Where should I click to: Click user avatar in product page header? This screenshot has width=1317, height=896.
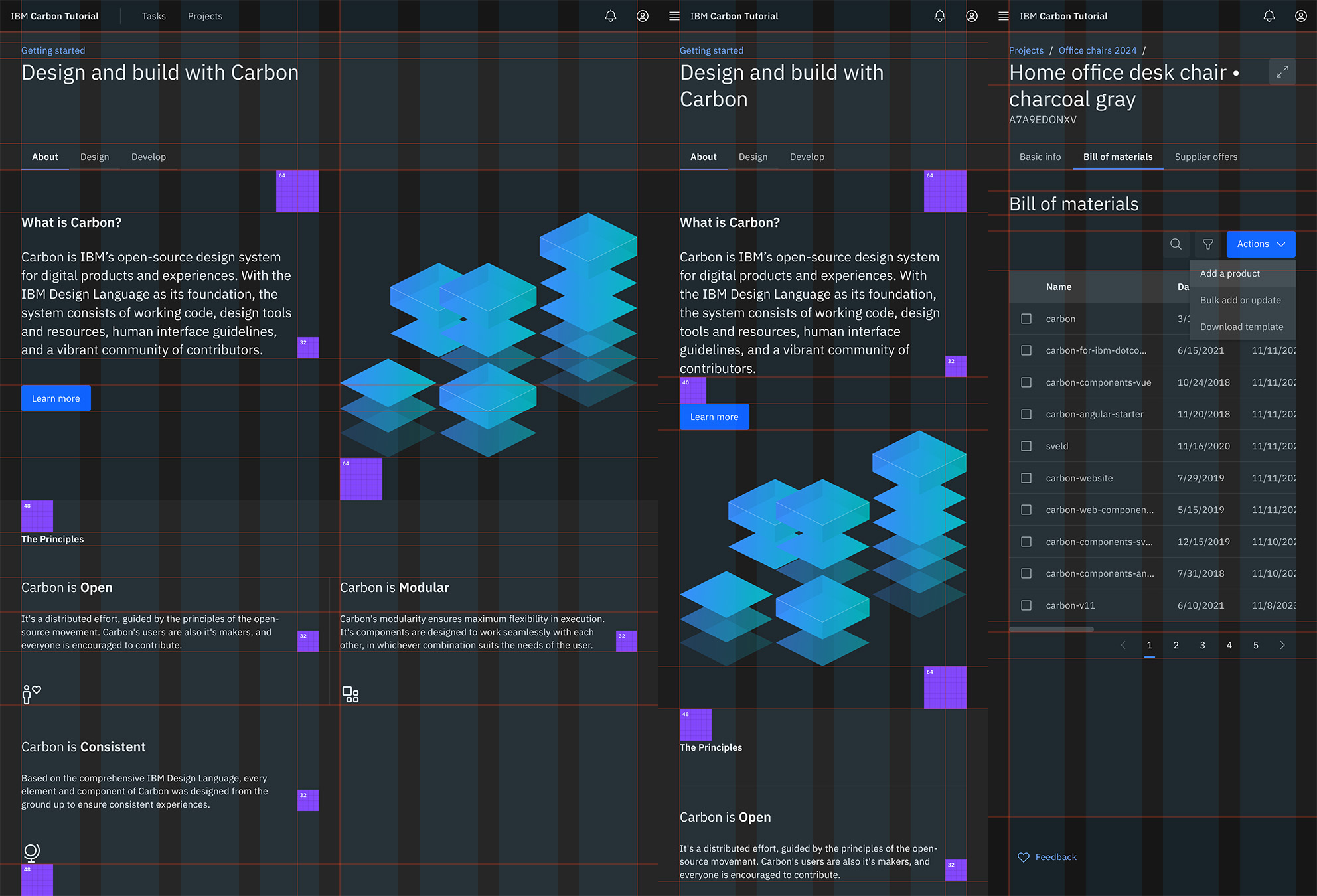click(x=1301, y=16)
